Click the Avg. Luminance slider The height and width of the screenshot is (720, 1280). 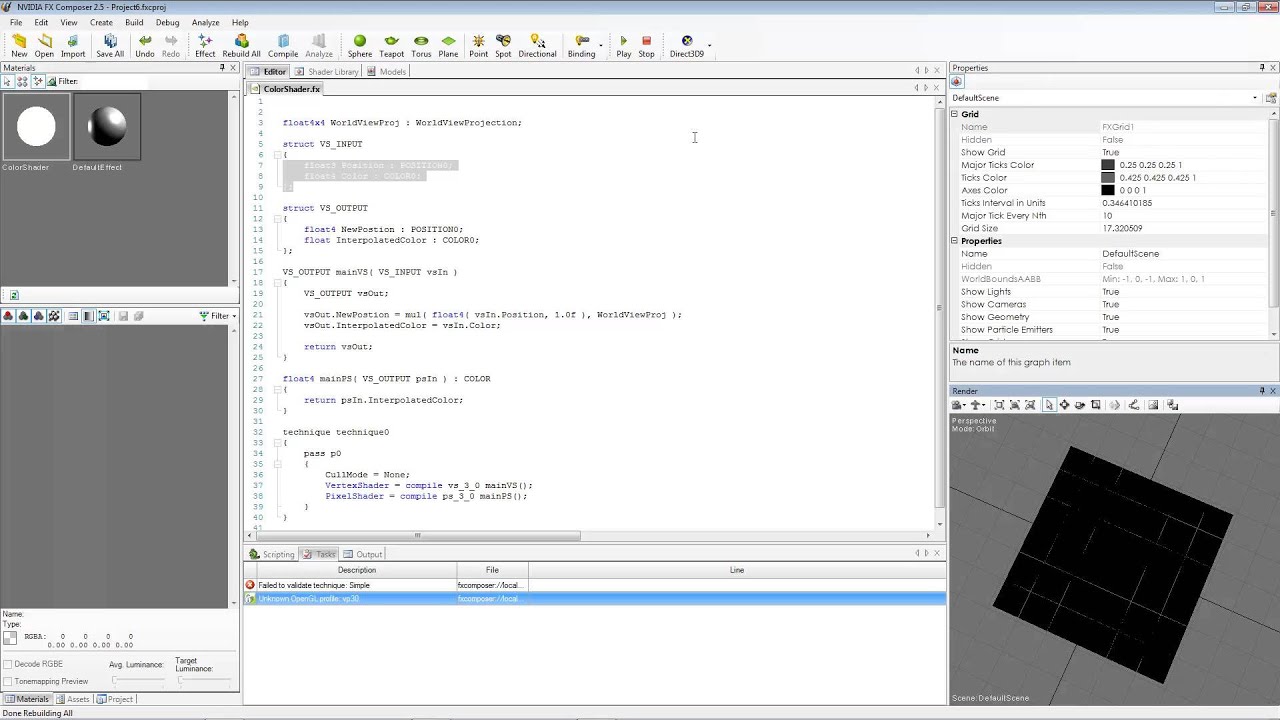[137, 681]
